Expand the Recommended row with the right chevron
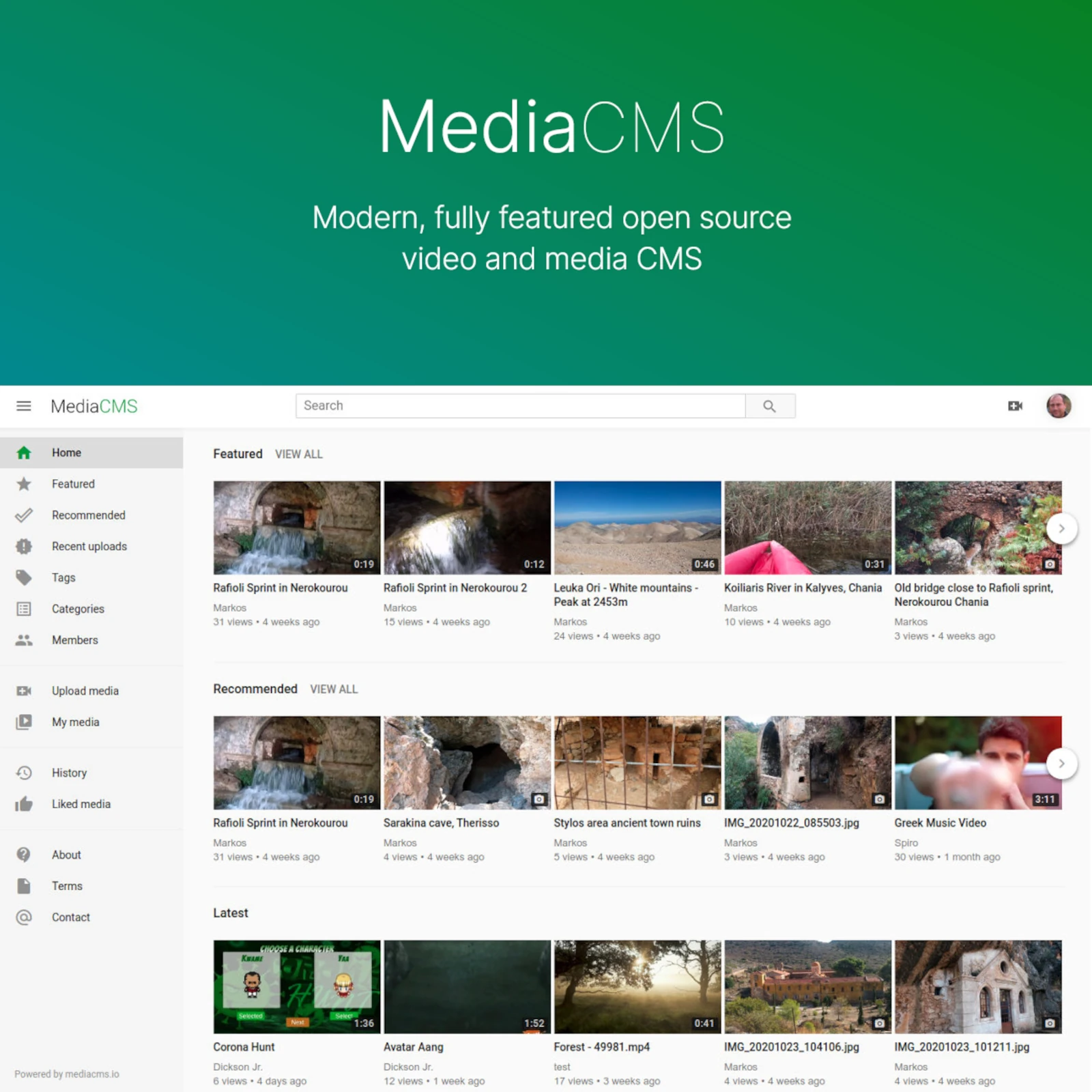This screenshot has height=1092, width=1092. [1061, 764]
